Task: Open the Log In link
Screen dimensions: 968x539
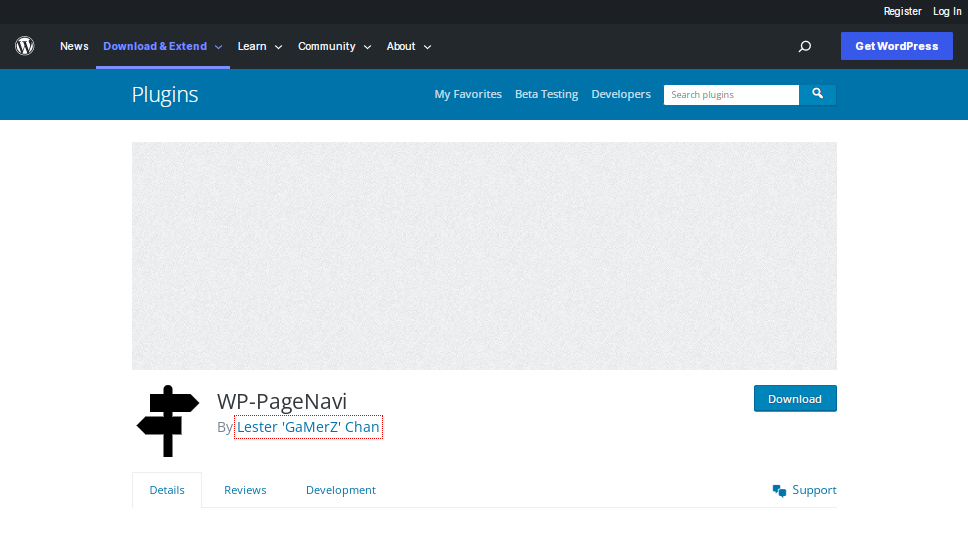Action: tap(947, 11)
